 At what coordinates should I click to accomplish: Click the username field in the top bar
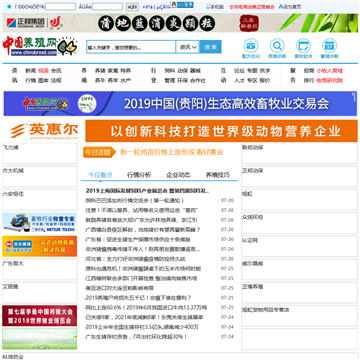tap(60, 7)
